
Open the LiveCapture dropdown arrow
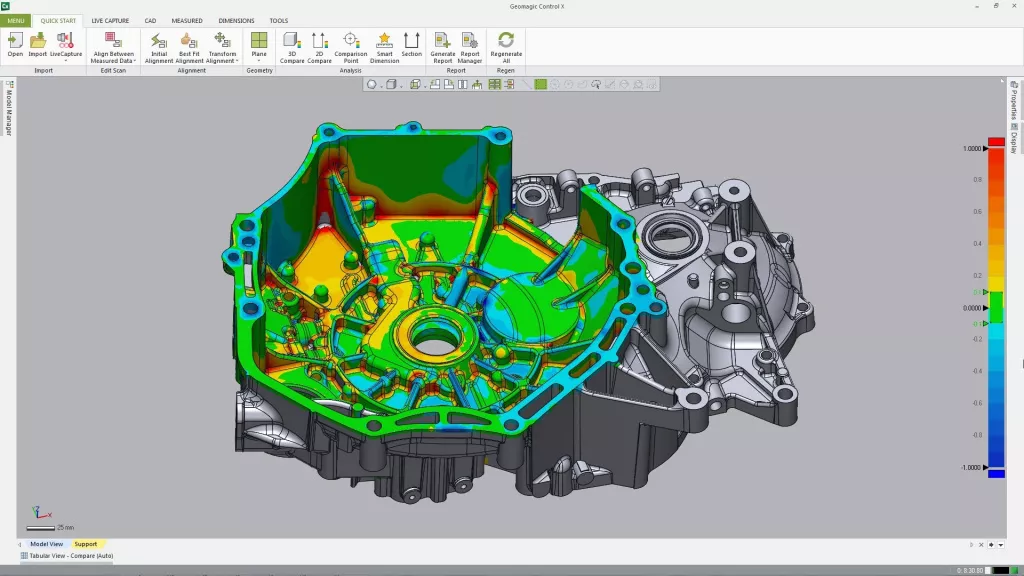point(66,60)
